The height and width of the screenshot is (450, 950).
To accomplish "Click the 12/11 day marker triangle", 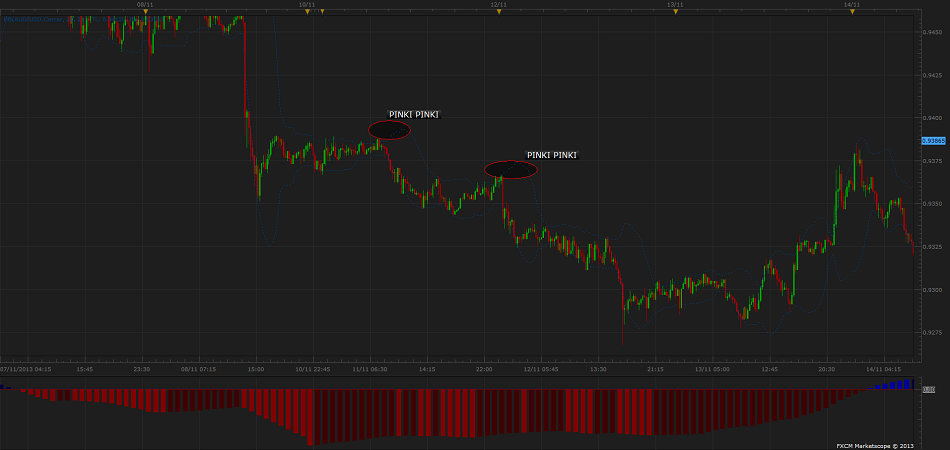I will [x=499, y=11].
